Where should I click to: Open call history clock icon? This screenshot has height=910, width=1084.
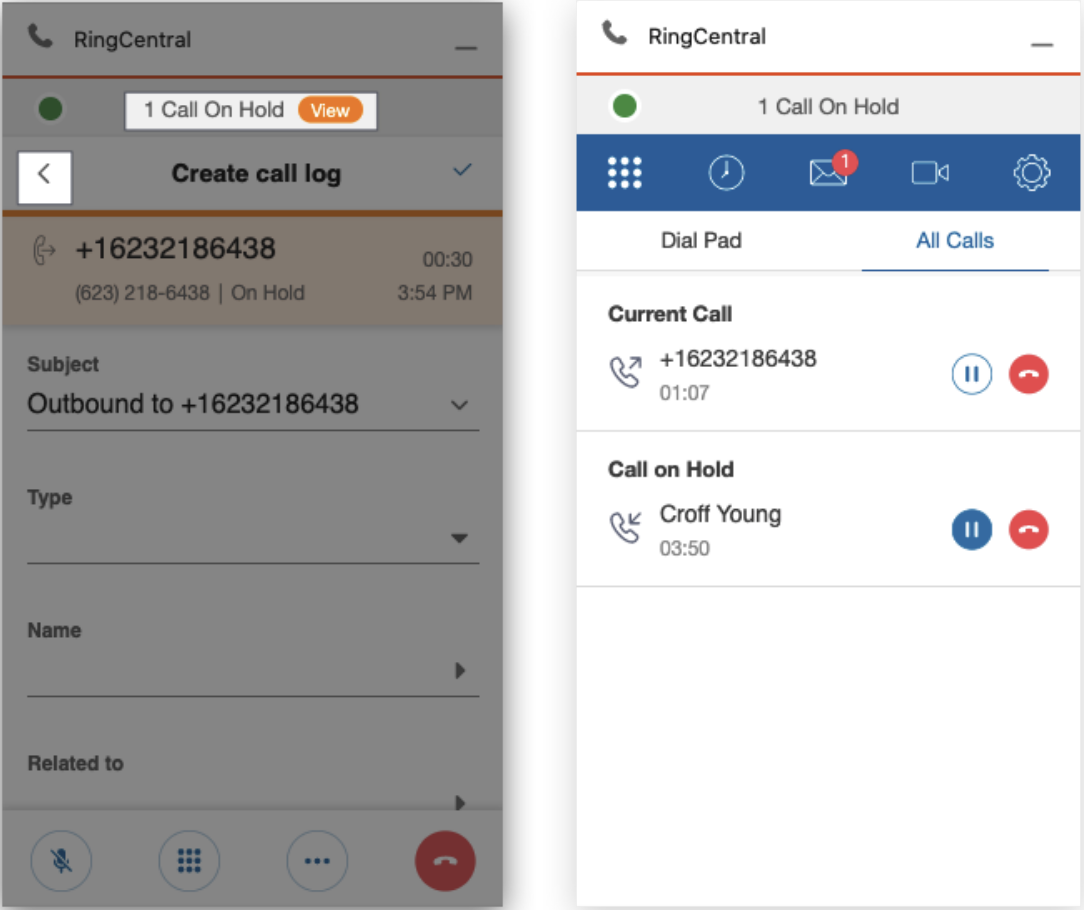[x=726, y=172]
